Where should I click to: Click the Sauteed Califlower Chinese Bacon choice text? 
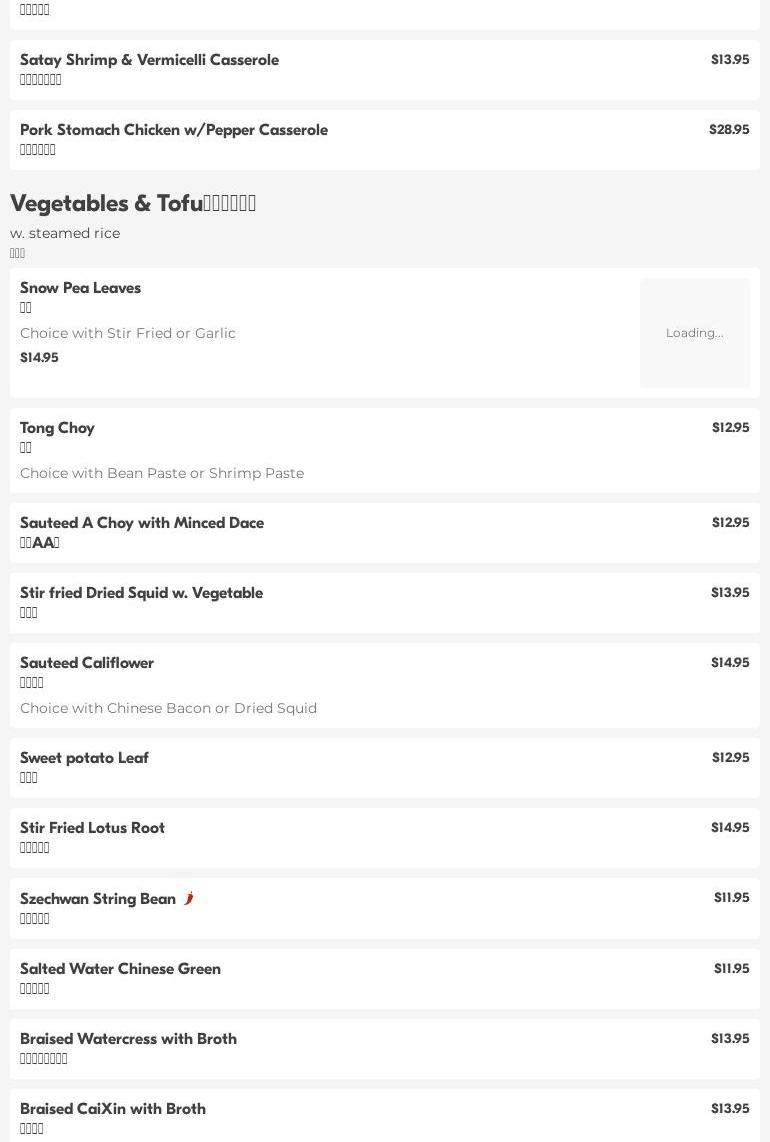click(168, 708)
